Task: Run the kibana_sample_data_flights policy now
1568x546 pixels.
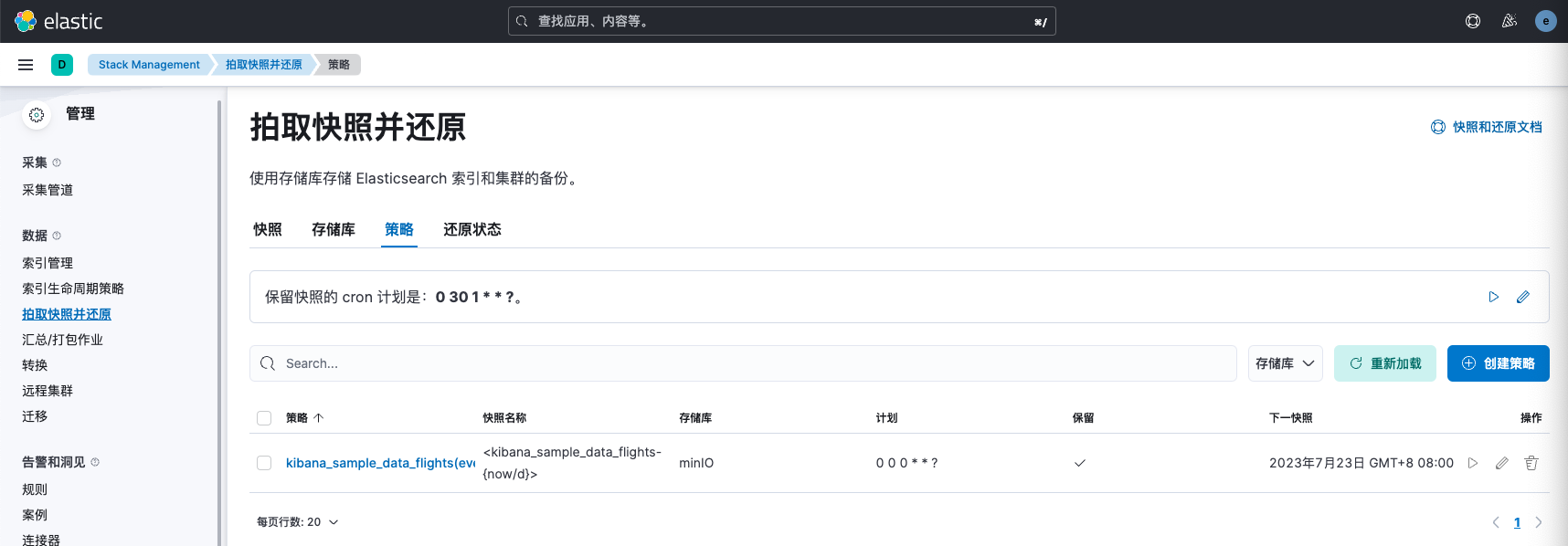Action: click(x=1472, y=463)
